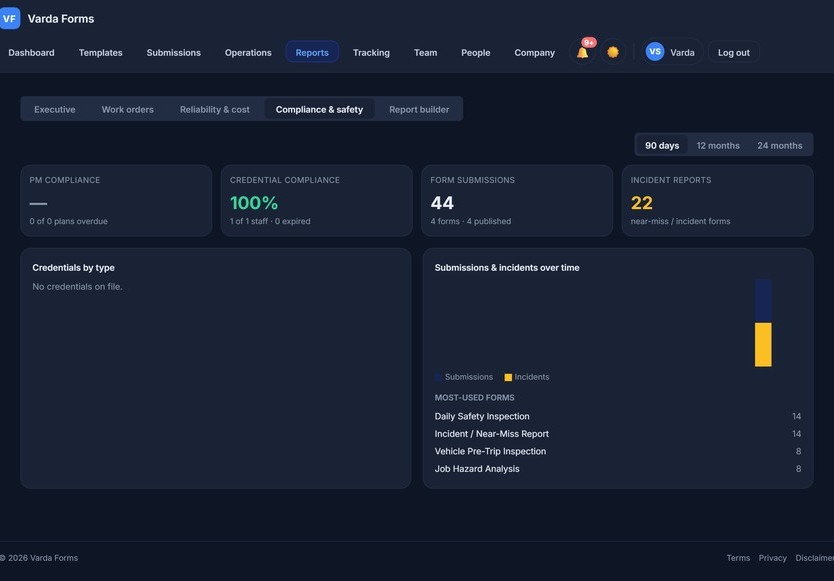Click the Varda username label
This screenshot has width=834, height=581.
[x=682, y=53]
